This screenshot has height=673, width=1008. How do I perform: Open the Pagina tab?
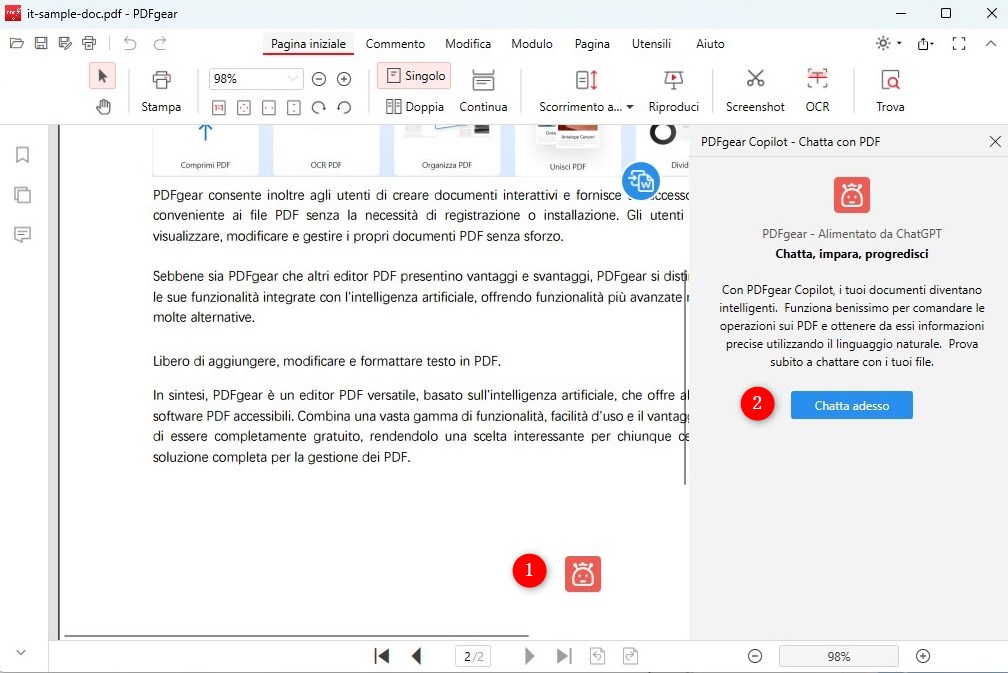click(x=592, y=44)
